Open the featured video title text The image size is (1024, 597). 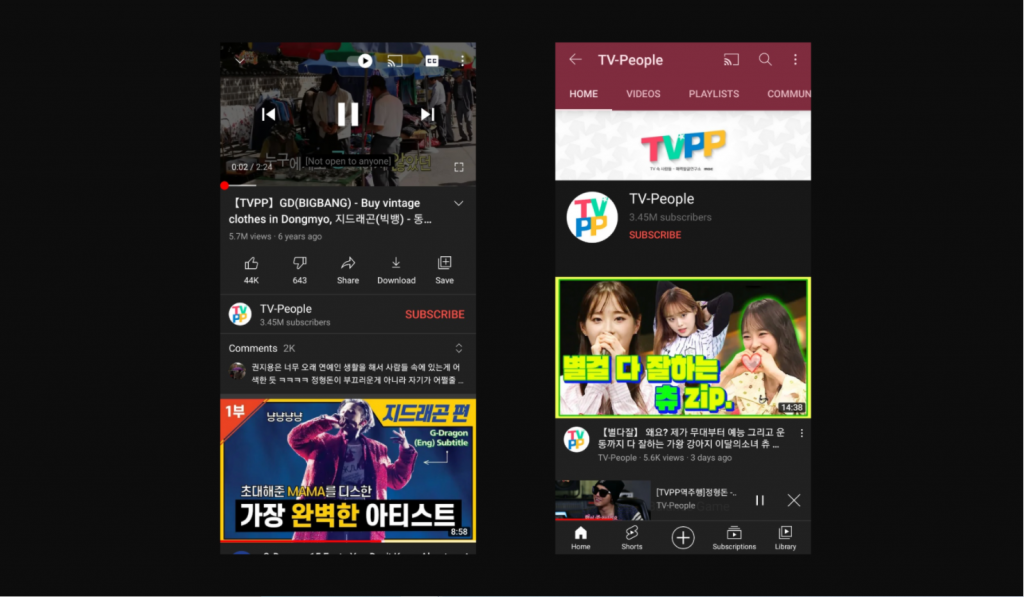point(692,438)
